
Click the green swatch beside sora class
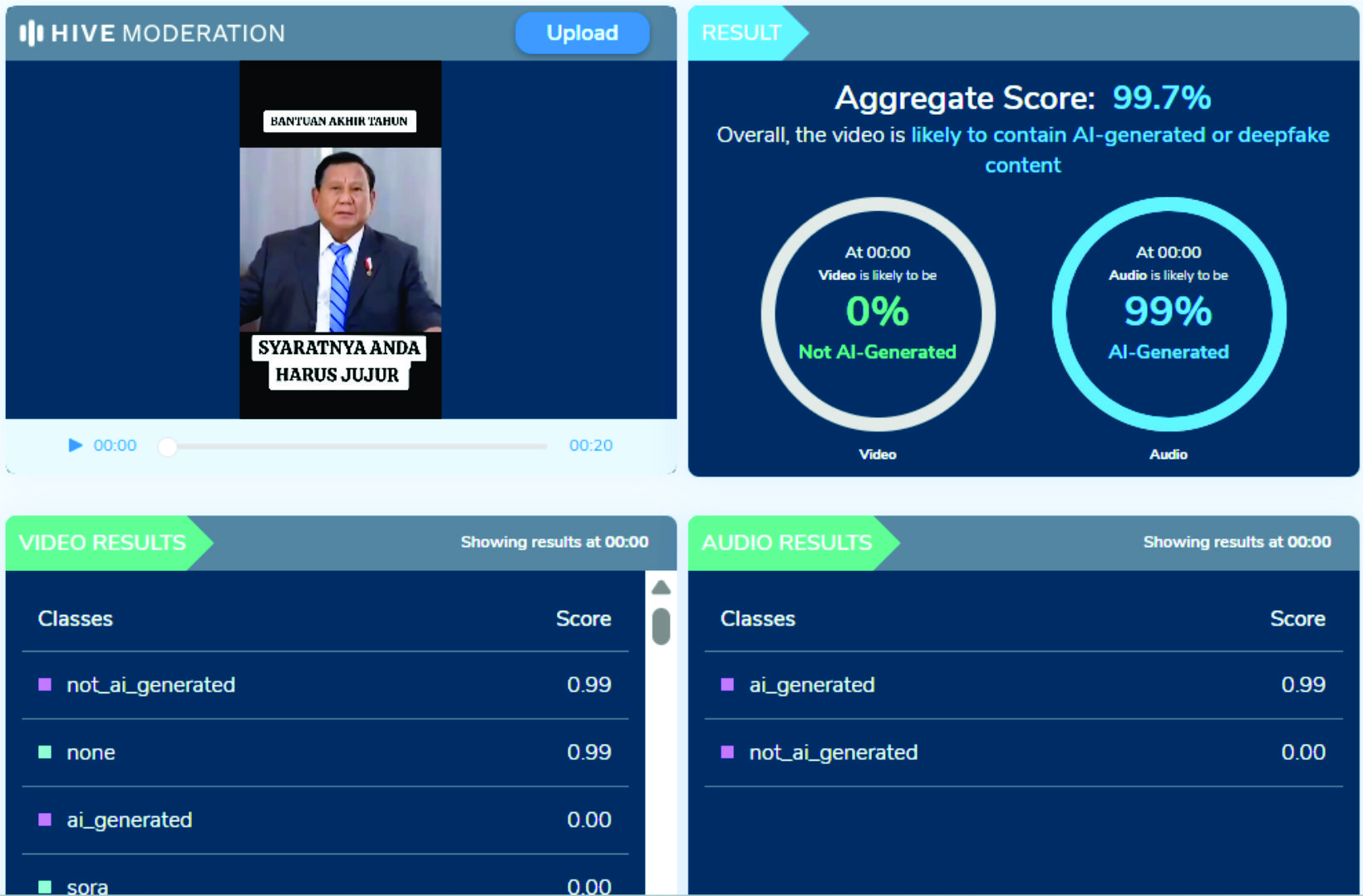click(x=45, y=886)
